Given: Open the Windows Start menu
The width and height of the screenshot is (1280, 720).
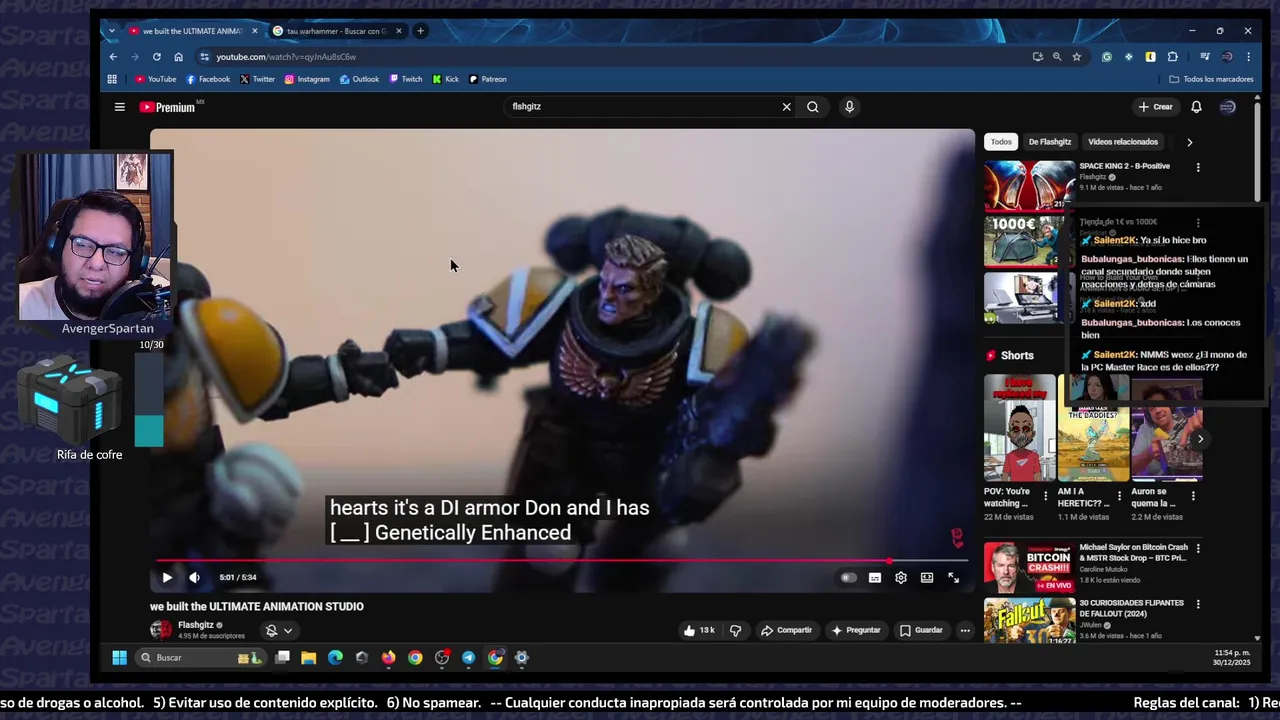Looking at the screenshot, I should 119,658.
